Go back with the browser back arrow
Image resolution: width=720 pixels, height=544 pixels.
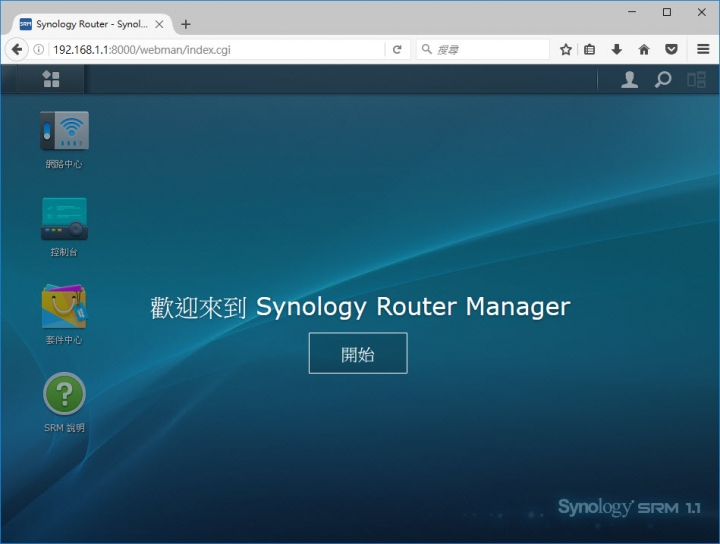click(17, 49)
